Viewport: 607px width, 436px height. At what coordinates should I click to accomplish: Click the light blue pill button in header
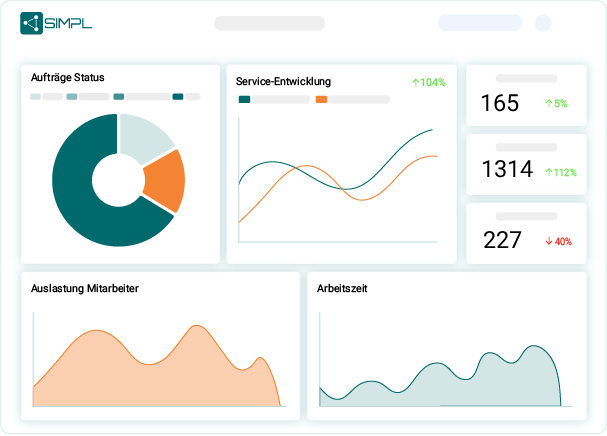pos(479,23)
